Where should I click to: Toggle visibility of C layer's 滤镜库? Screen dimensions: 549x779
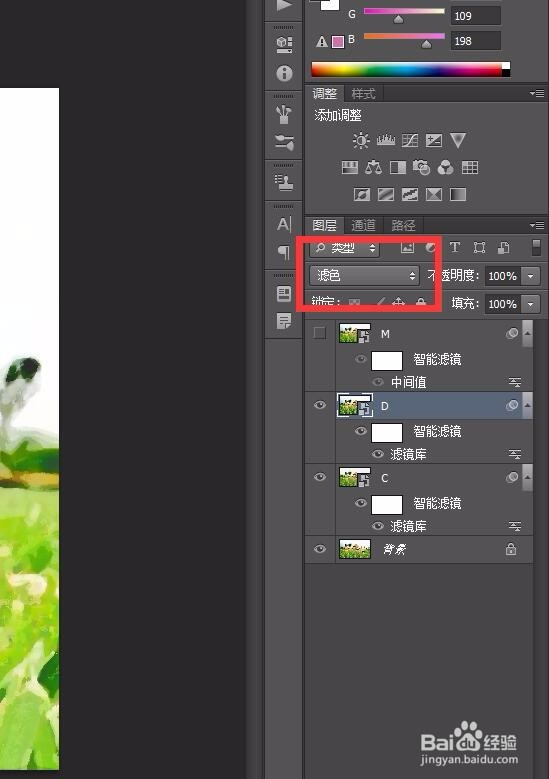tap(378, 526)
